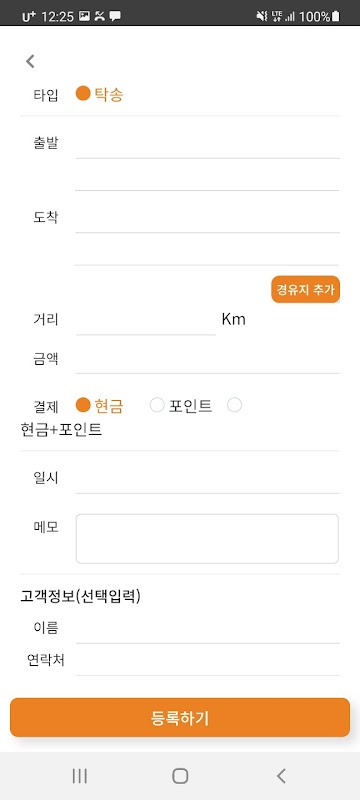The width and height of the screenshot is (360, 800).
Task: Tap the 경유지 추가 button
Action: click(x=305, y=289)
